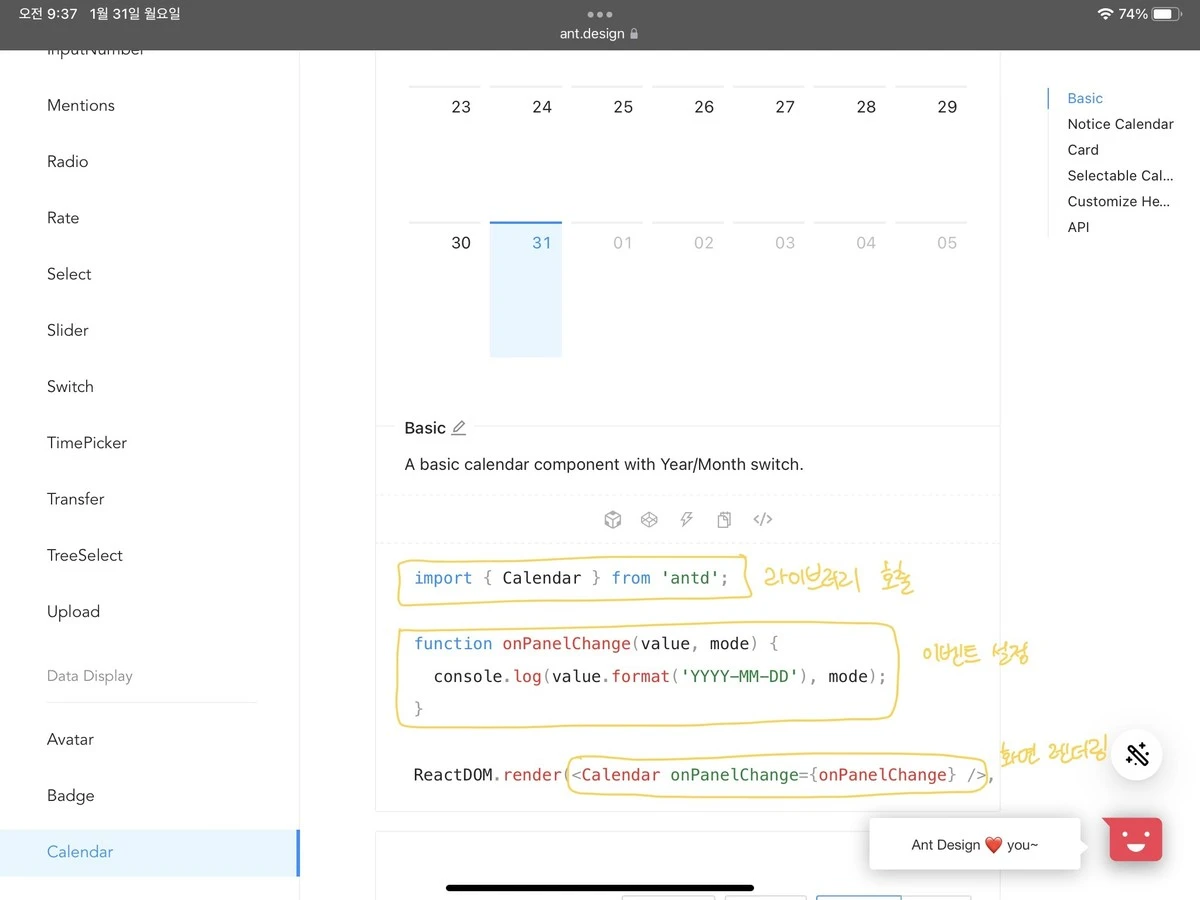1200x900 pixels.
Task: Open the demo in StackBlitz via the lightning icon
Action: [686, 519]
